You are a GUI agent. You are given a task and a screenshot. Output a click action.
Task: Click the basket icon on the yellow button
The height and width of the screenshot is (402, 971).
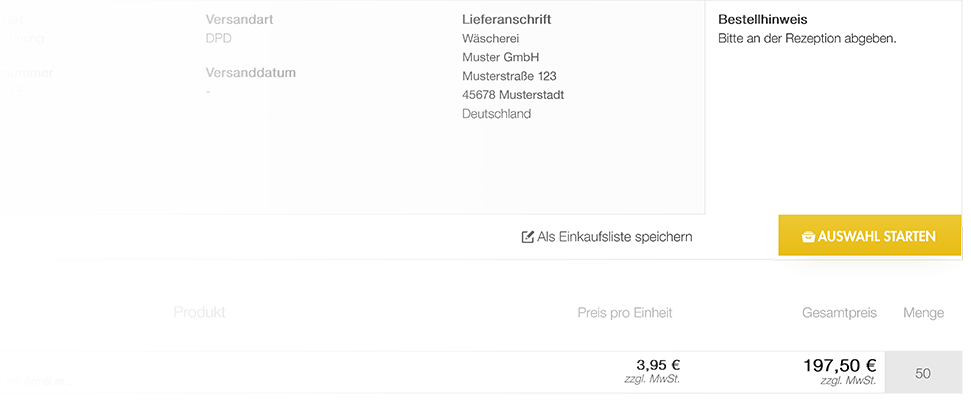pos(808,237)
